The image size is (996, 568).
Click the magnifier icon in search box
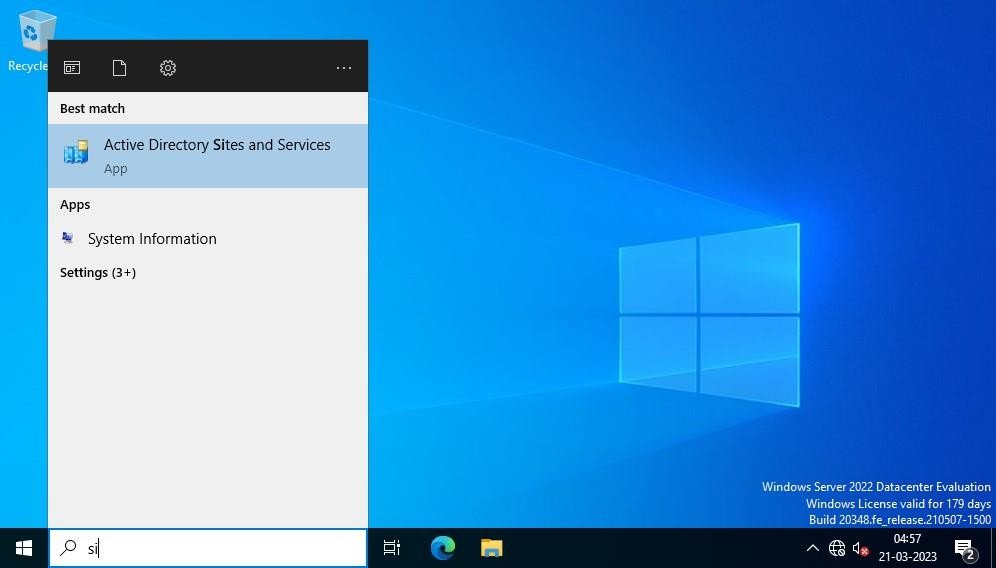[x=68, y=548]
